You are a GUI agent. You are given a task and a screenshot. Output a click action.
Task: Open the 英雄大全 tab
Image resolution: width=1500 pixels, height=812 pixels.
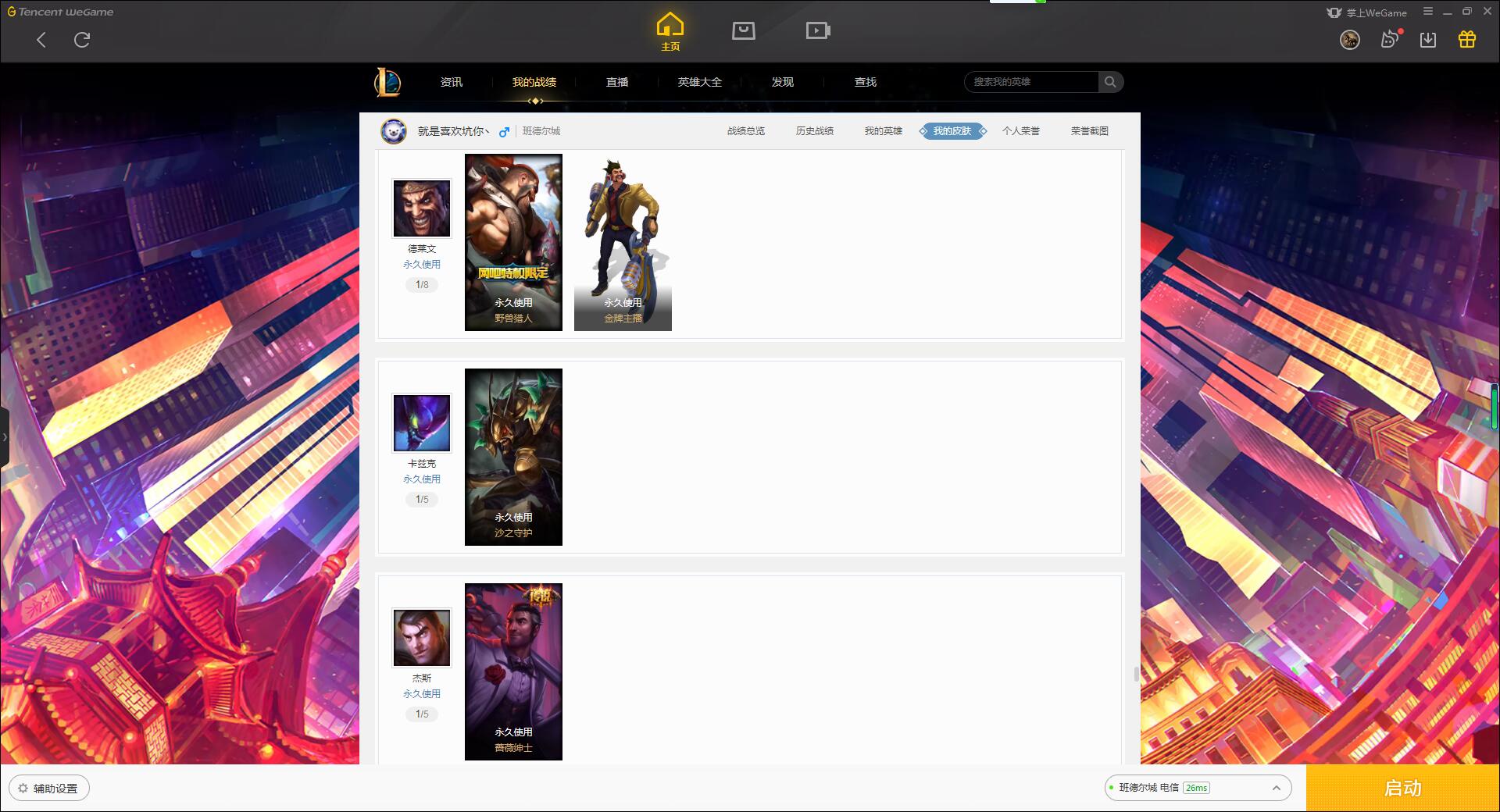700,82
